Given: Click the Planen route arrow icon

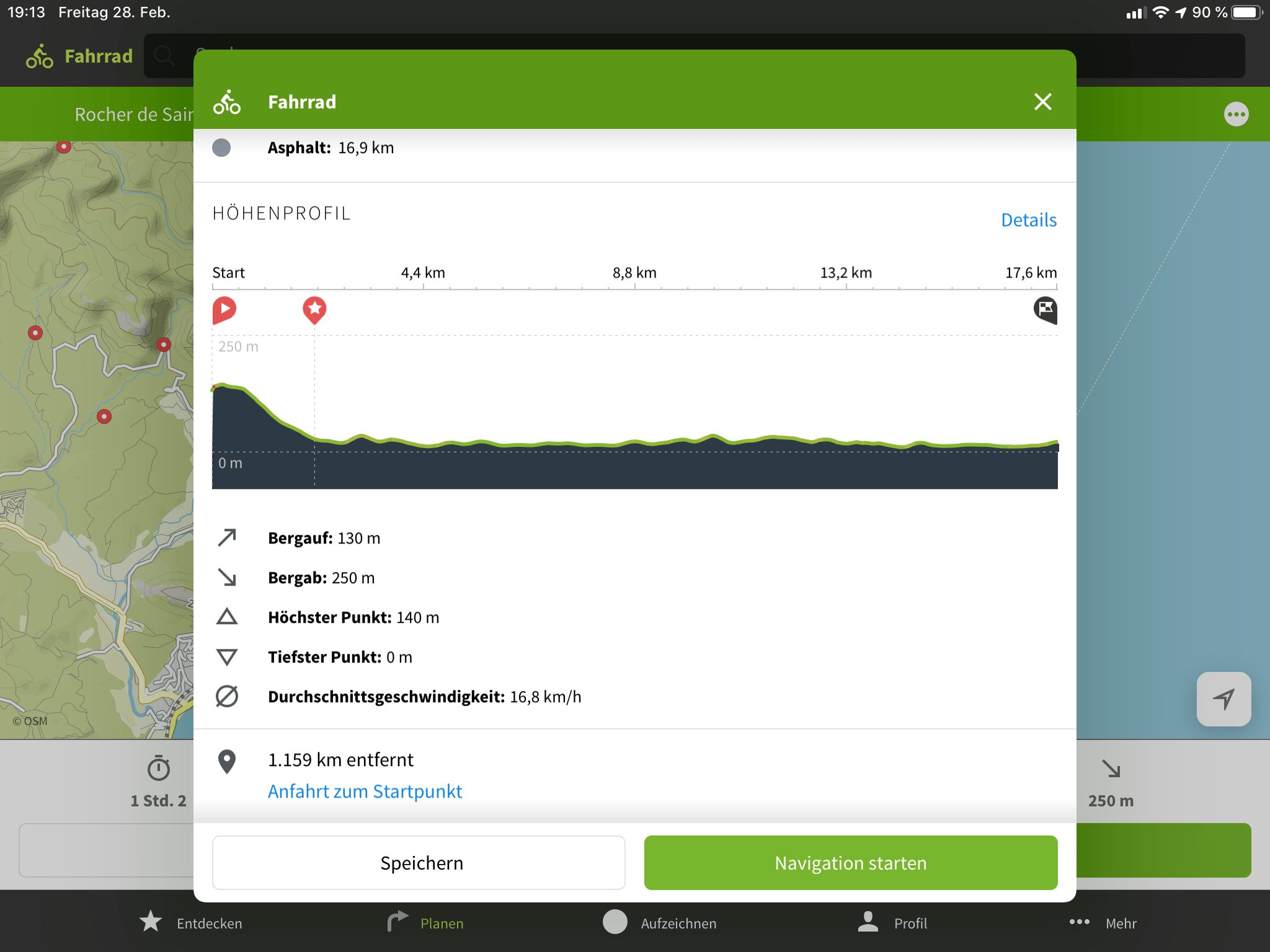Looking at the screenshot, I should click(397, 922).
